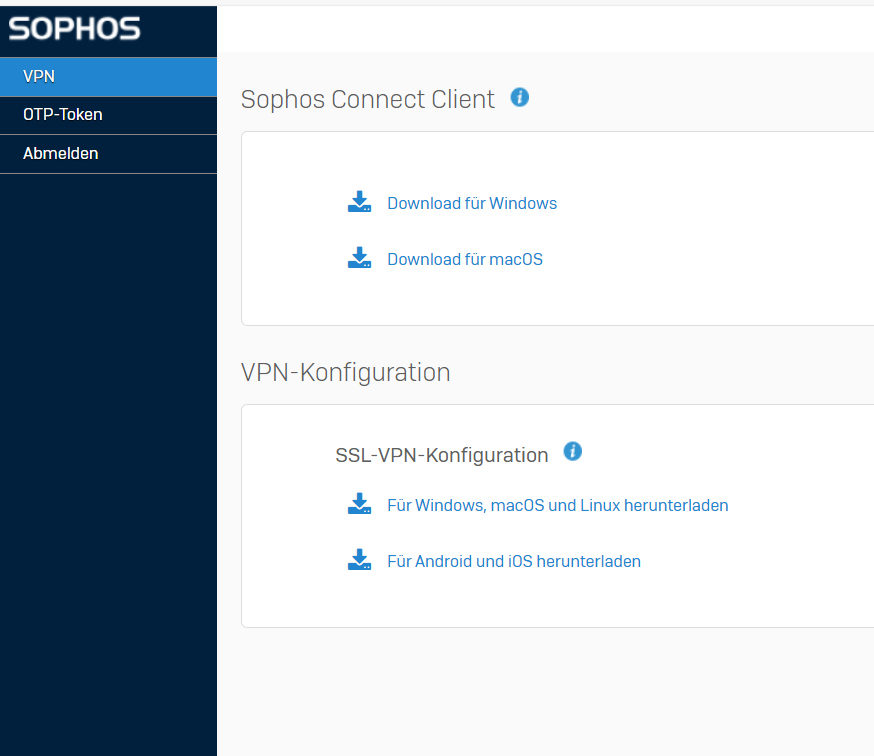874x756 pixels.
Task: Click the download icon beside Windows client
Action: pyautogui.click(x=359, y=203)
